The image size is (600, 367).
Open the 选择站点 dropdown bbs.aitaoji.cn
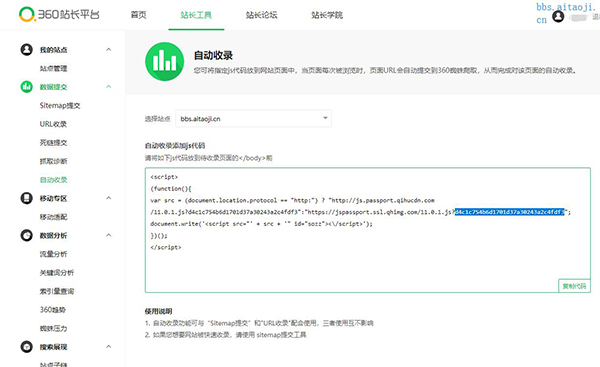coord(253,119)
